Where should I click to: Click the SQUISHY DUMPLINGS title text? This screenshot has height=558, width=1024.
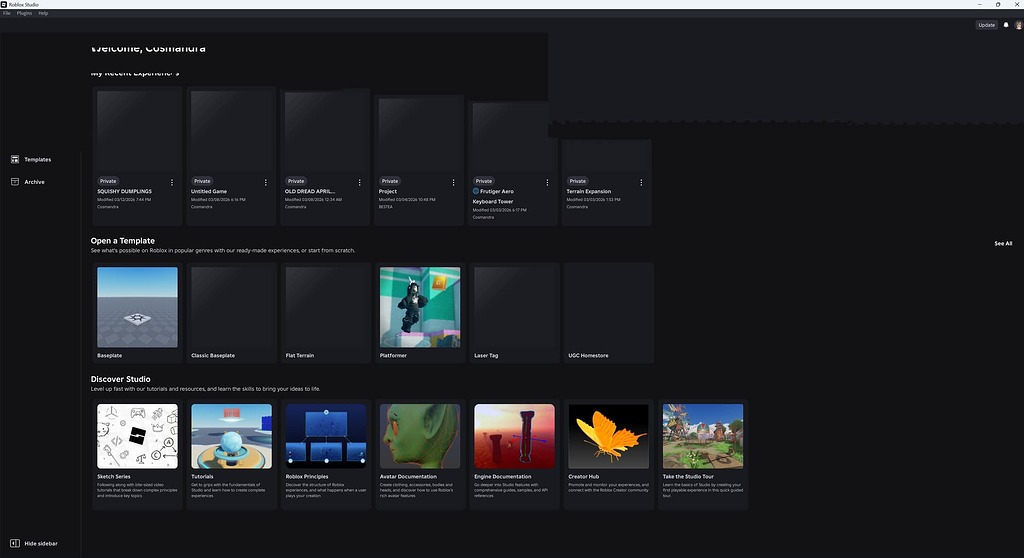(124, 191)
